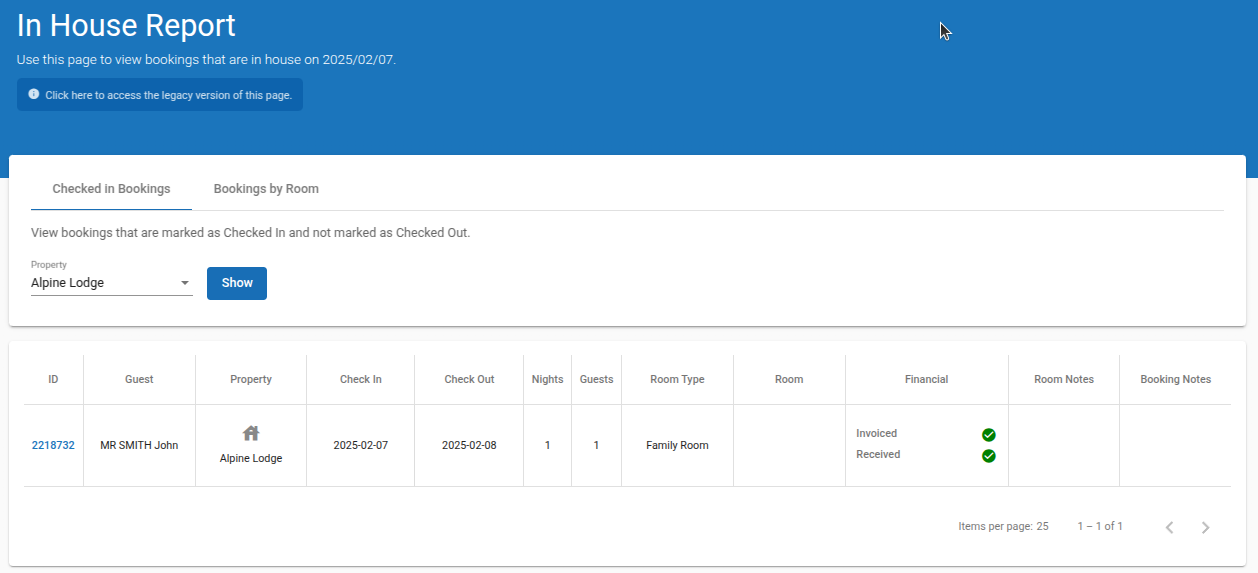
Task: Go to the previous page of results
Action: click(x=1169, y=527)
